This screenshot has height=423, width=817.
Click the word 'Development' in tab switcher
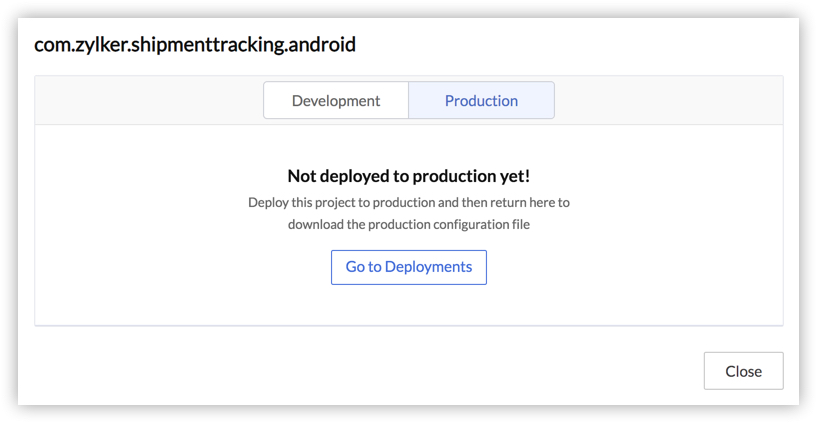pos(336,101)
